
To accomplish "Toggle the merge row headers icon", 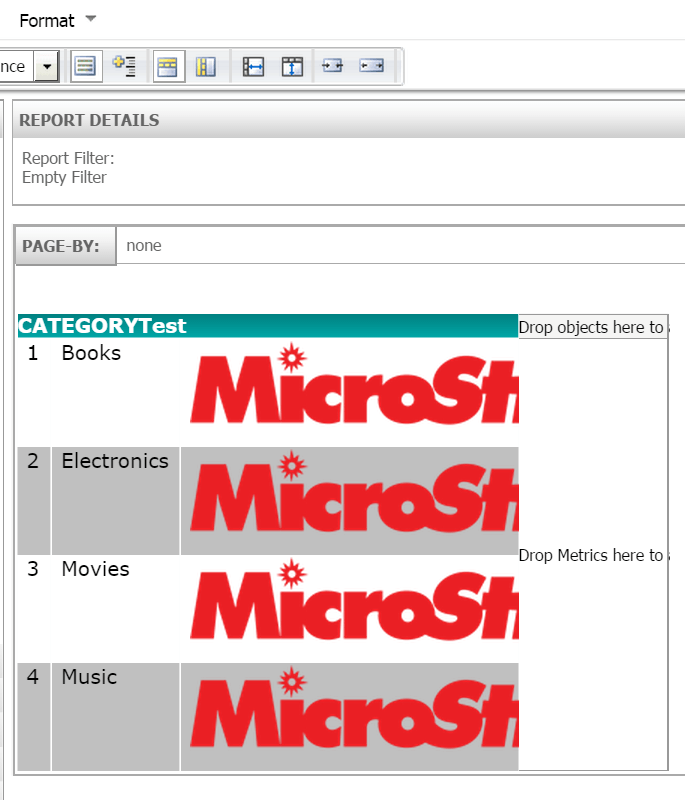I will tap(206, 66).
